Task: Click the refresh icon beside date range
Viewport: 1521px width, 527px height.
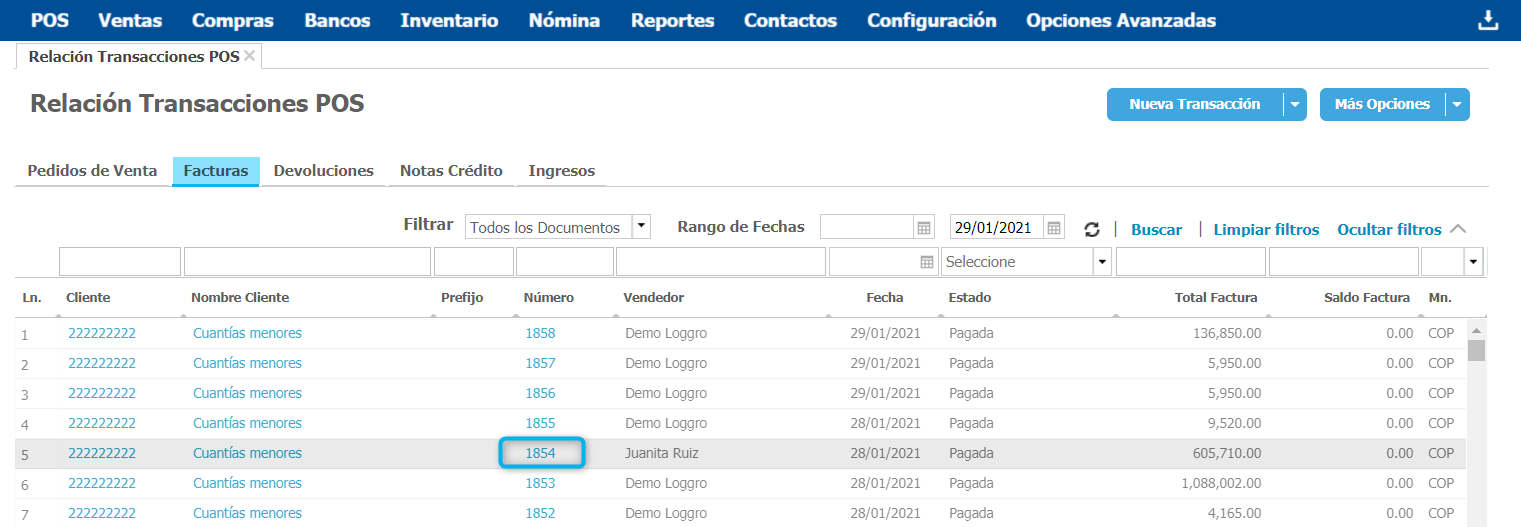Action: [x=1092, y=229]
